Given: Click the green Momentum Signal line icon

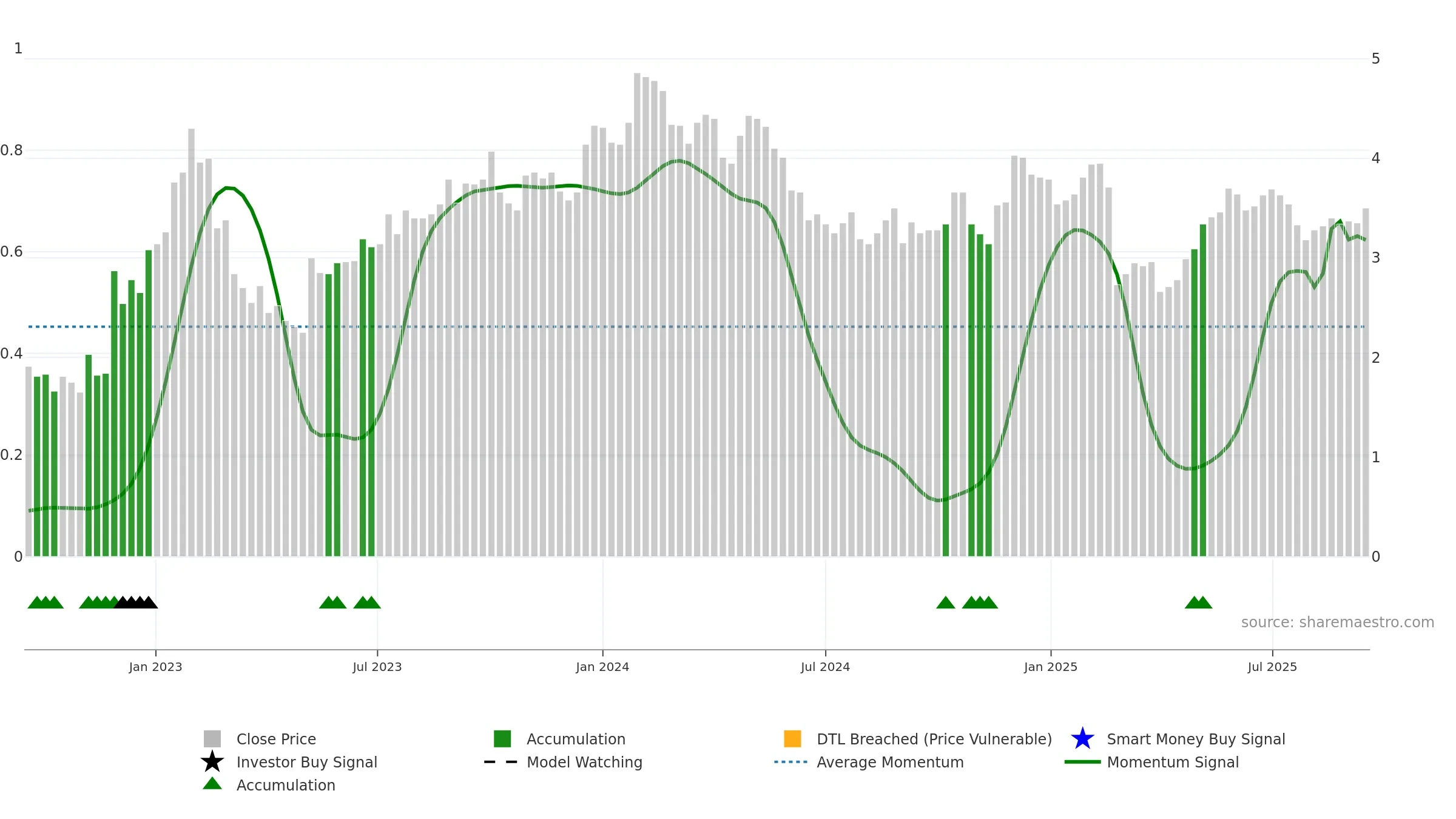Looking at the screenshot, I should (x=1082, y=761).
